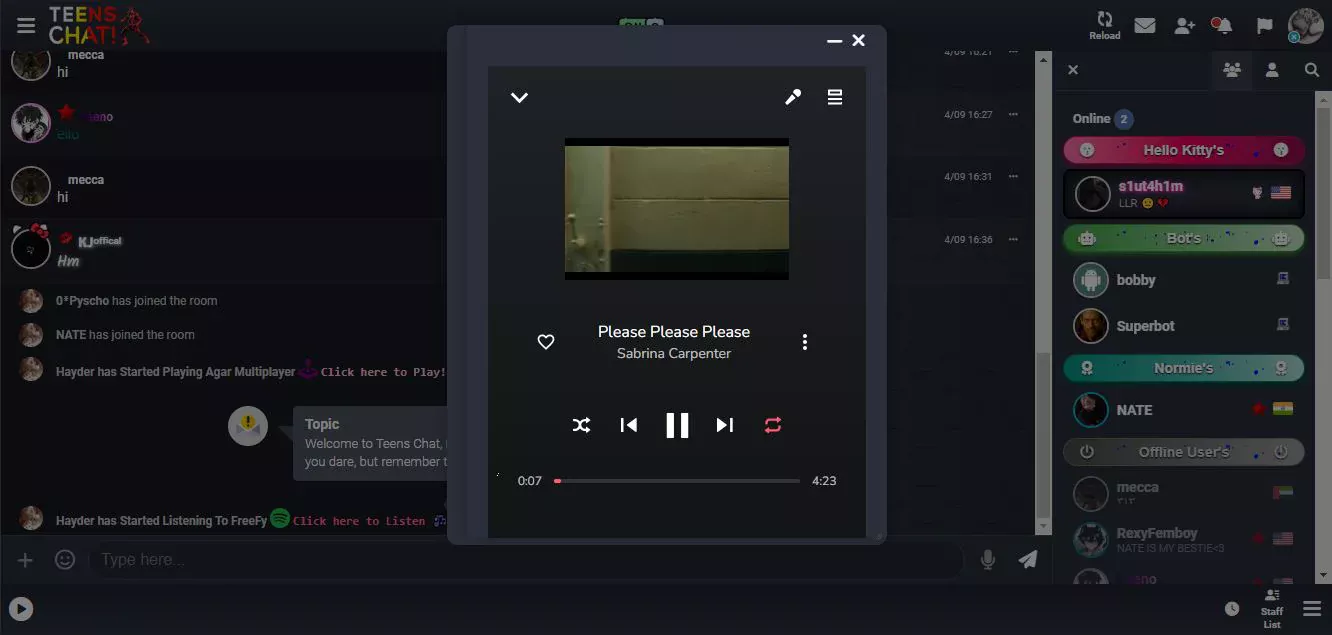Click the artist name Sabrina Carpenter
This screenshot has height=635, width=1332.
click(x=674, y=354)
